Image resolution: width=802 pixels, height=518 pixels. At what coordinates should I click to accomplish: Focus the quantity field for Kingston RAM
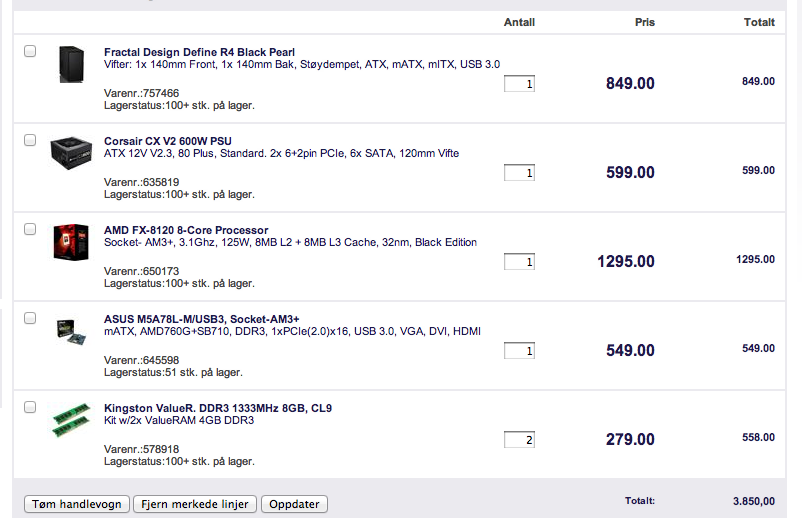[x=519, y=440]
